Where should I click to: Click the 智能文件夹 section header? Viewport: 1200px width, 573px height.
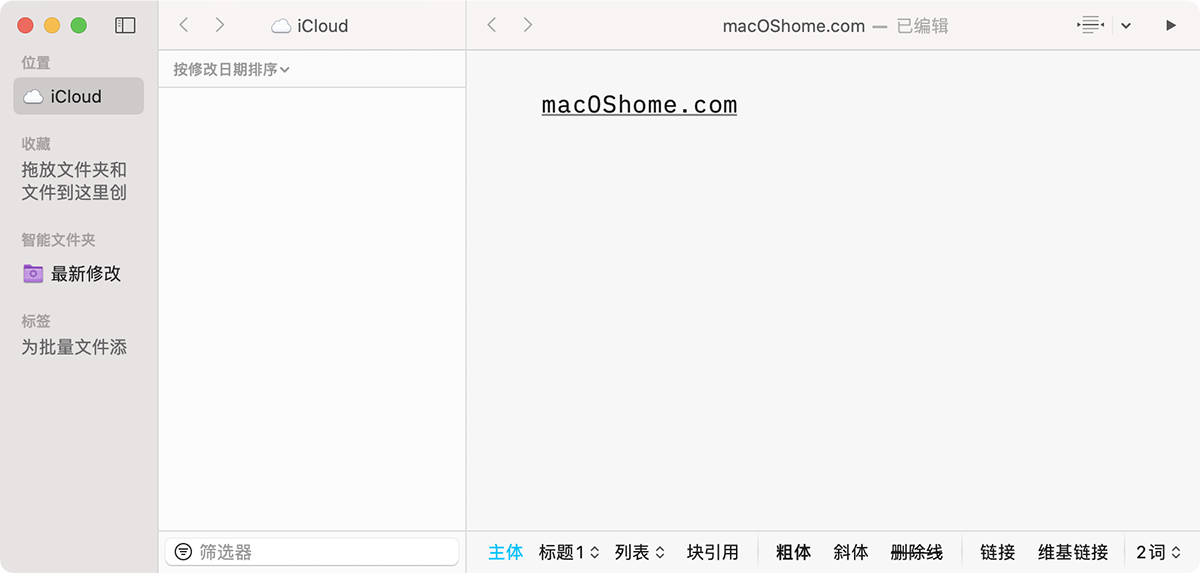pos(59,240)
